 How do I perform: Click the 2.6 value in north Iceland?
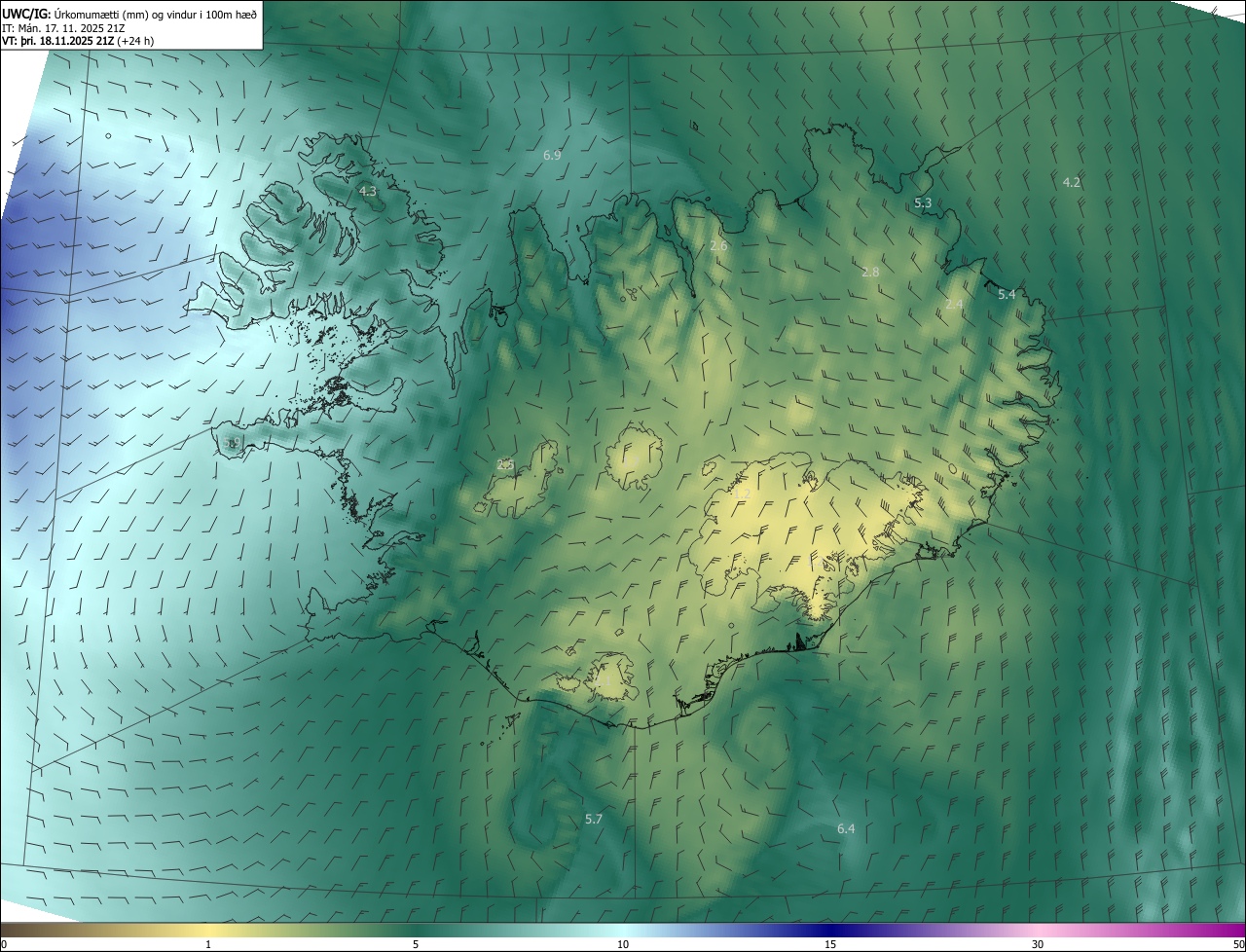(718, 246)
